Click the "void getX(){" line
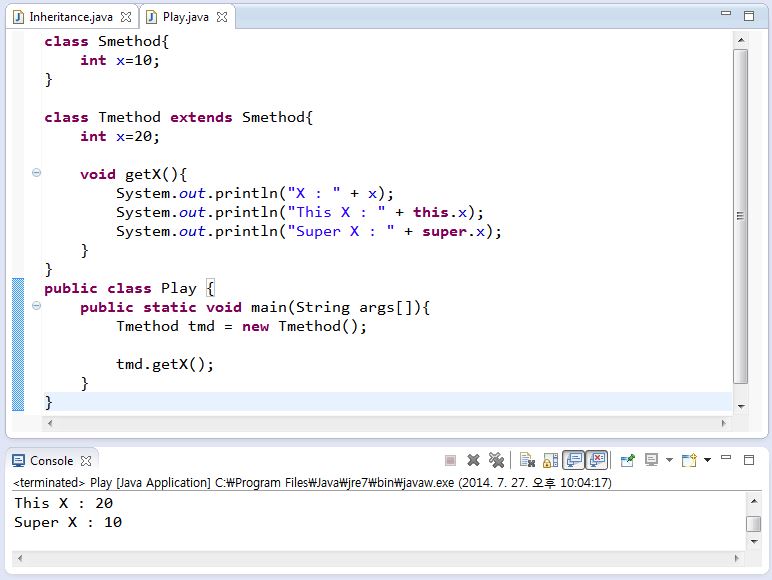This screenshot has width=772, height=580. (133, 175)
